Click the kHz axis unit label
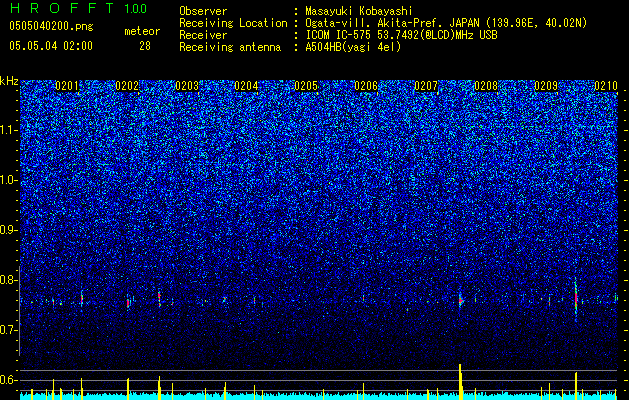Viewport: 629px width, 400px height. click(x=9, y=81)
